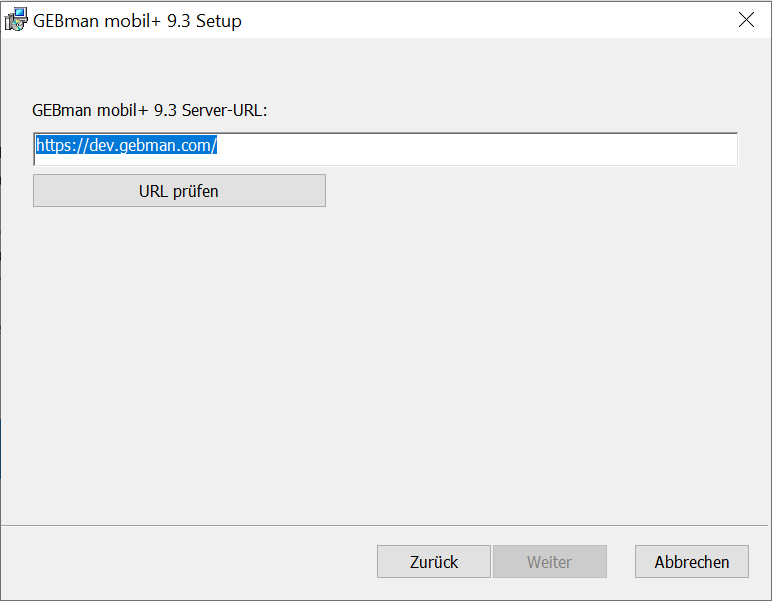
Task: Focus the Server-URL input field
Action: point(386,149)
